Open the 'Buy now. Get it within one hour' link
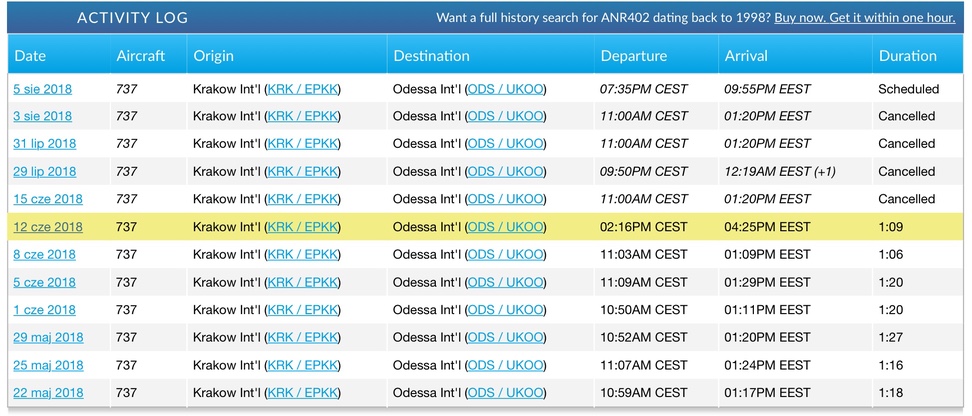The image size is (972, 416). [865, 17]
